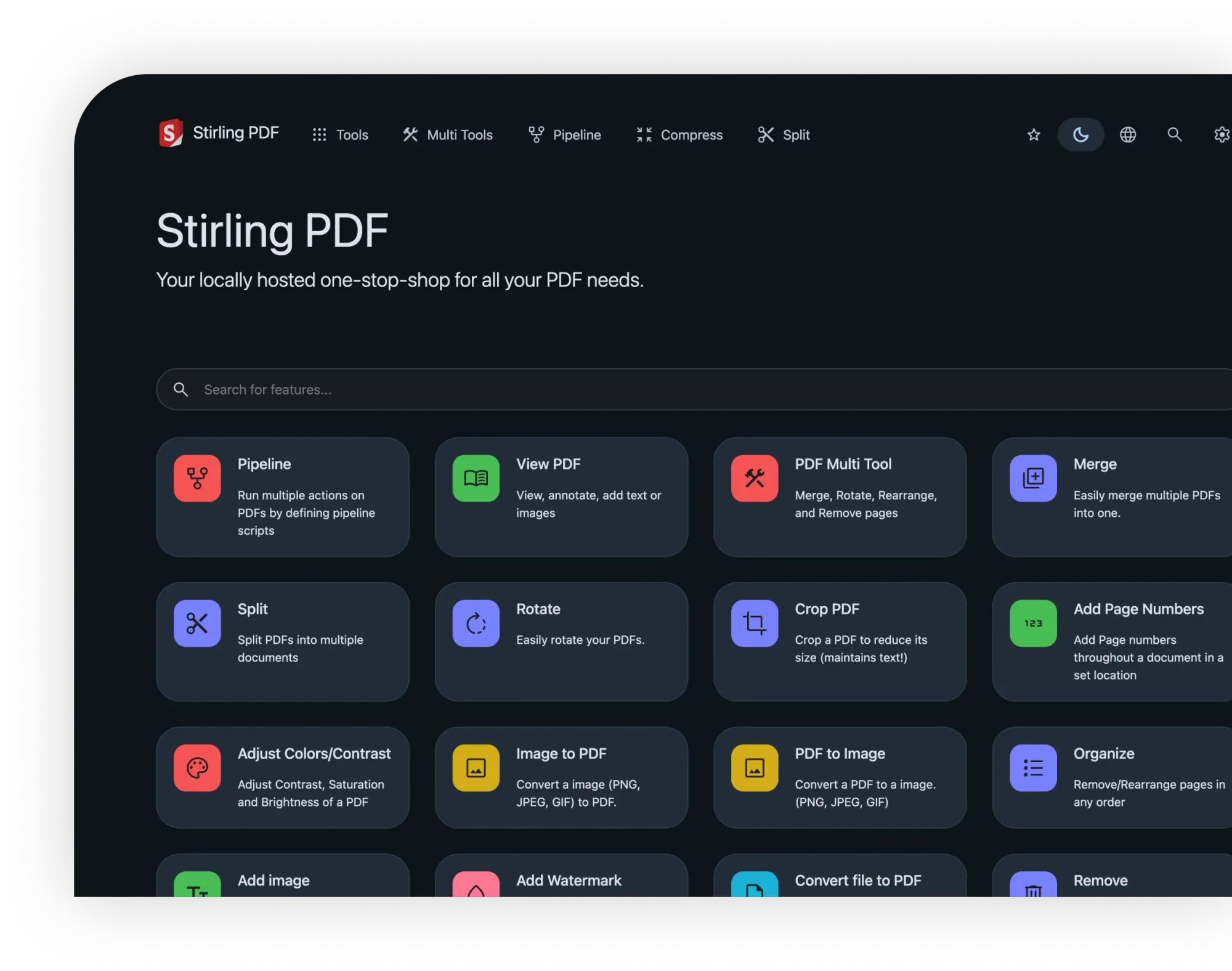Open the Pipeline card title link

coord(264,464)
